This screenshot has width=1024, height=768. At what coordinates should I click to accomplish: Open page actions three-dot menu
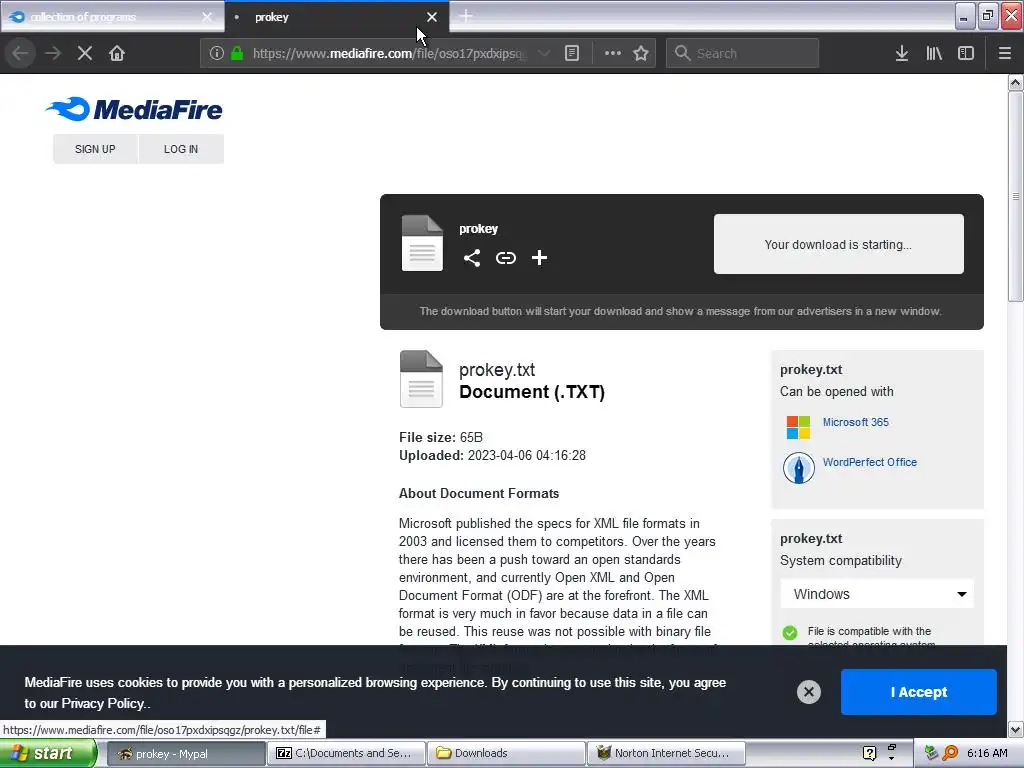[x=613, y=54]
